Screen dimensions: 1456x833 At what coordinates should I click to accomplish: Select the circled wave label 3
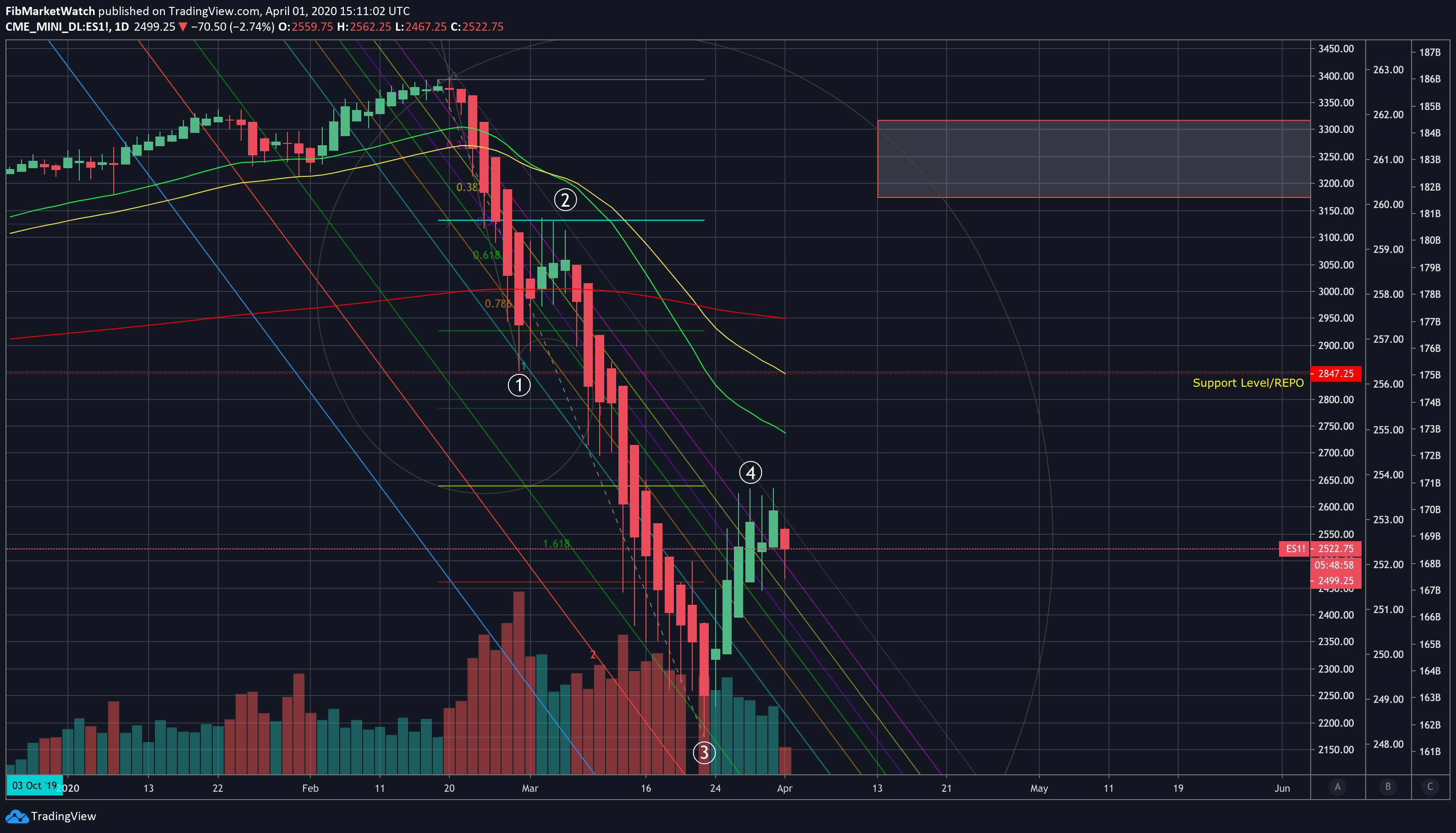(x=704, y=752)
